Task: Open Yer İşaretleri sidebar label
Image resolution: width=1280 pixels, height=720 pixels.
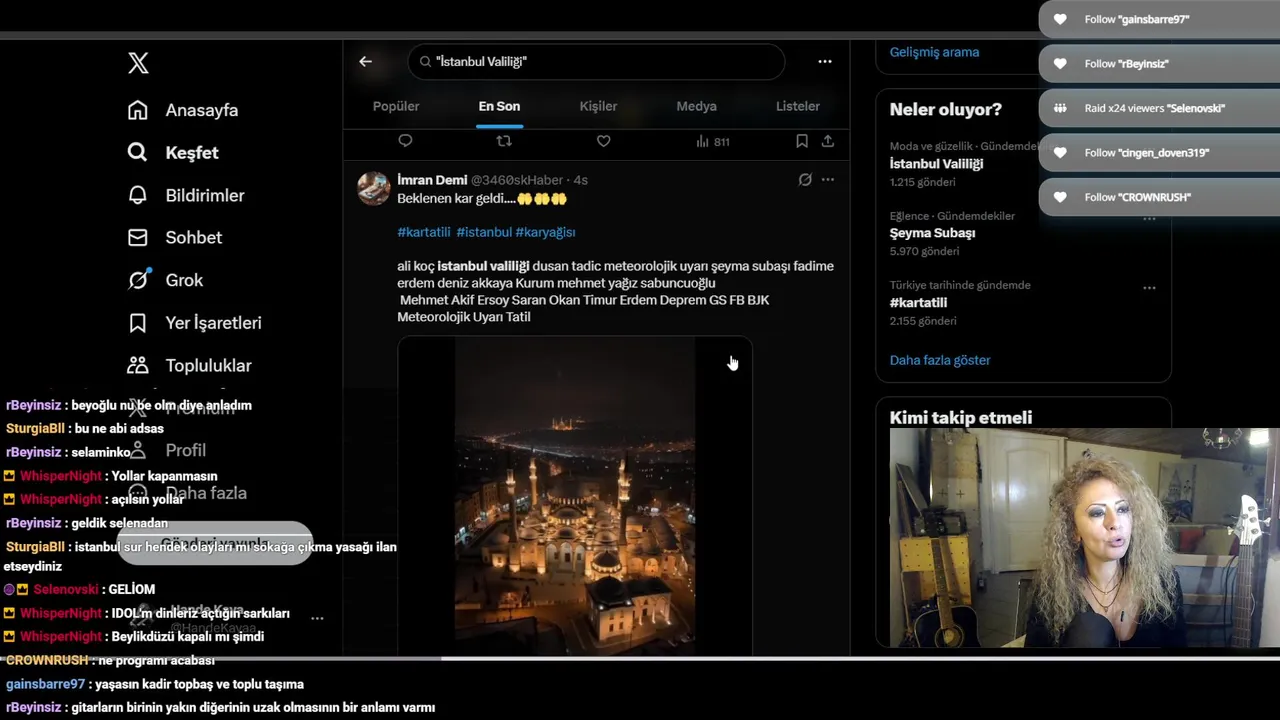Action: point(213,323)
